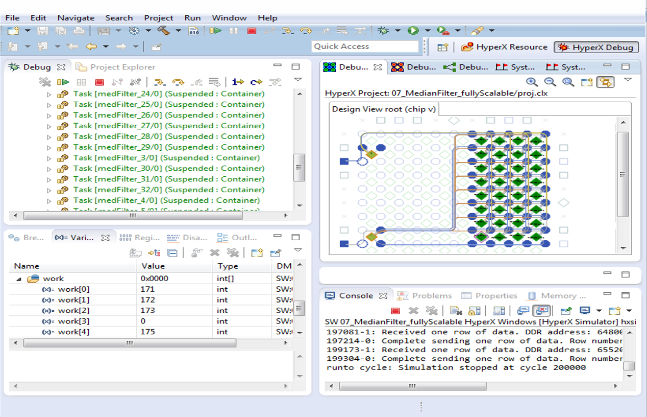Collapse the work array variable
Screen dimensions: 647x417
(x=19, y=279)
